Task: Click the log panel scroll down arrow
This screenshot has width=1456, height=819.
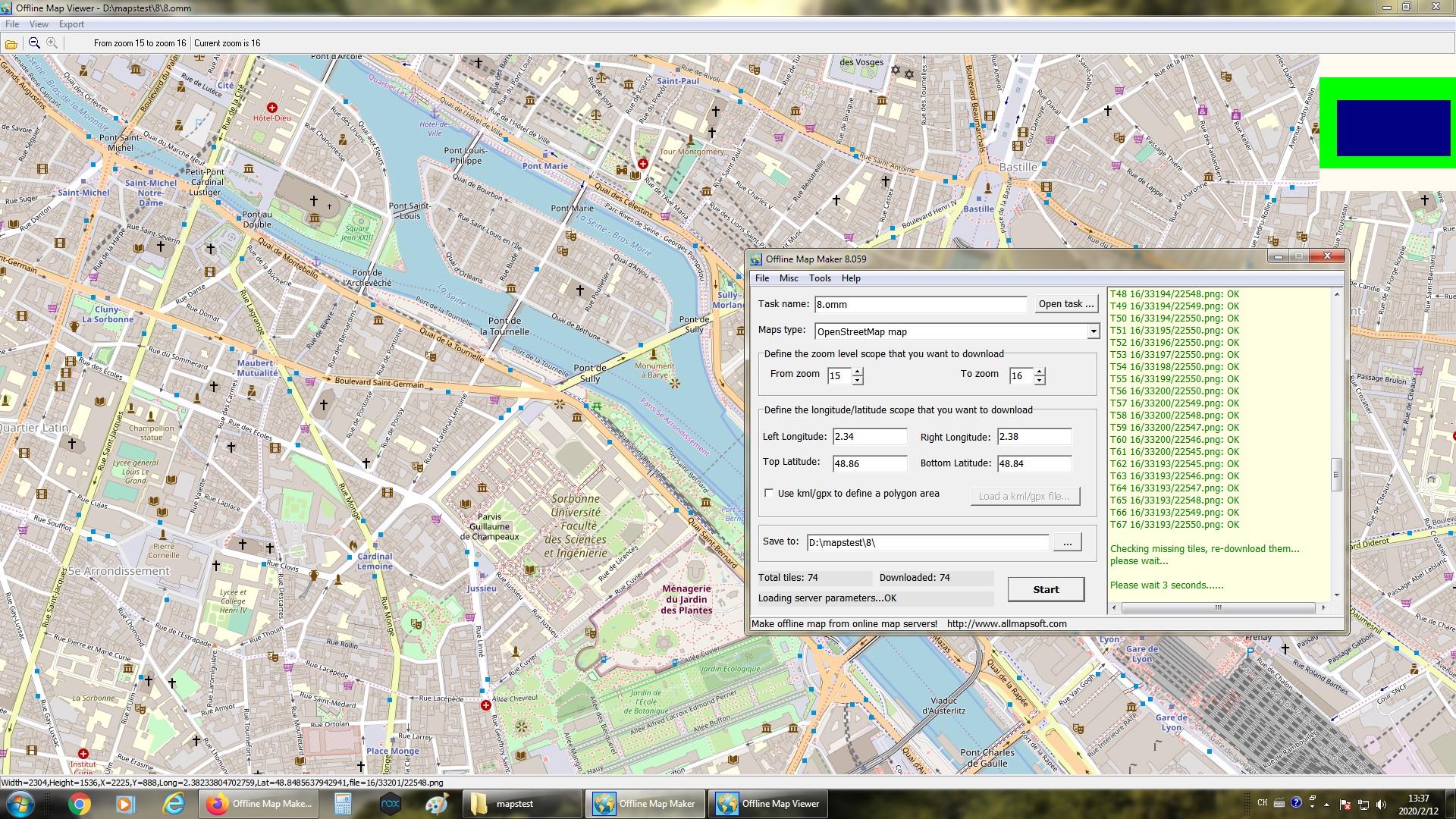Action: tap(1336, 595)
